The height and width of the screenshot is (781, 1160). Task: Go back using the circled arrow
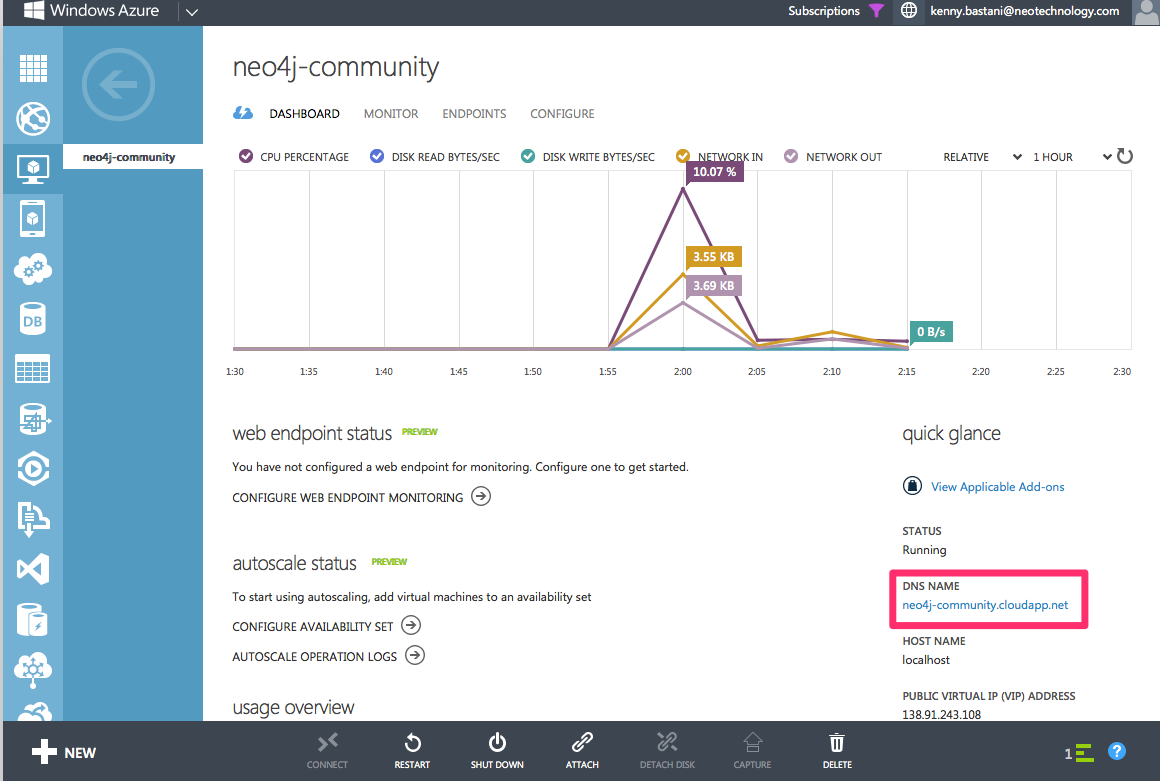[118, 85]
